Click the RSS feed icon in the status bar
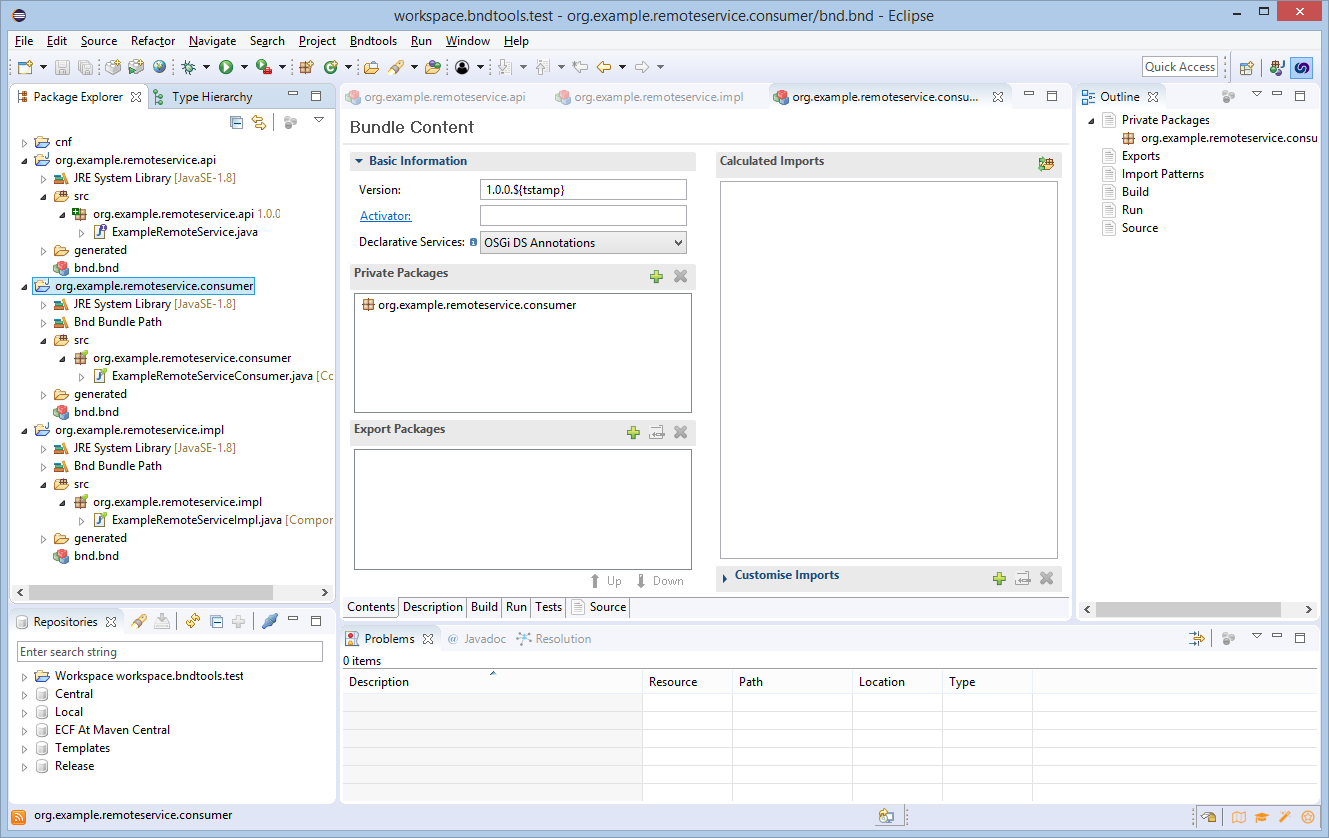The image size is (1329, 838). pyautogui.click(x=19, y=816)
